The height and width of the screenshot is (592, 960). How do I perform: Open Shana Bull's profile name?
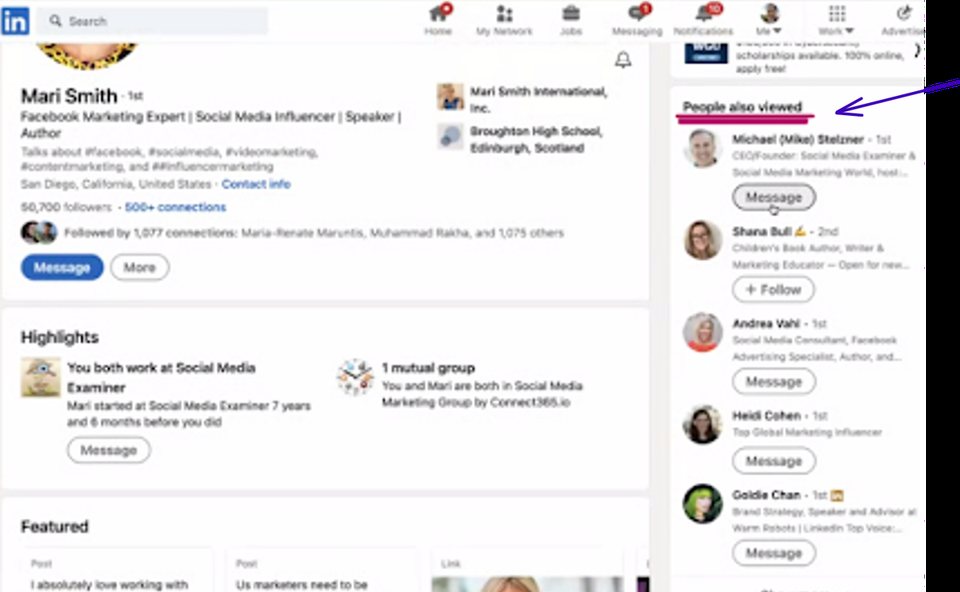click(762, 231)
